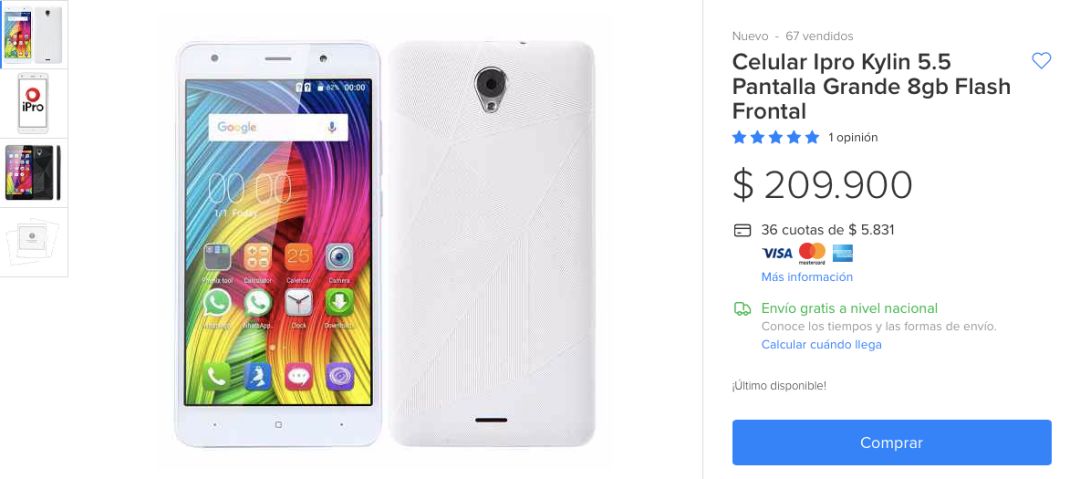The height and width of the screenshot is (479, 1080).
Task: Click the American Express logo
Action: 842,253
